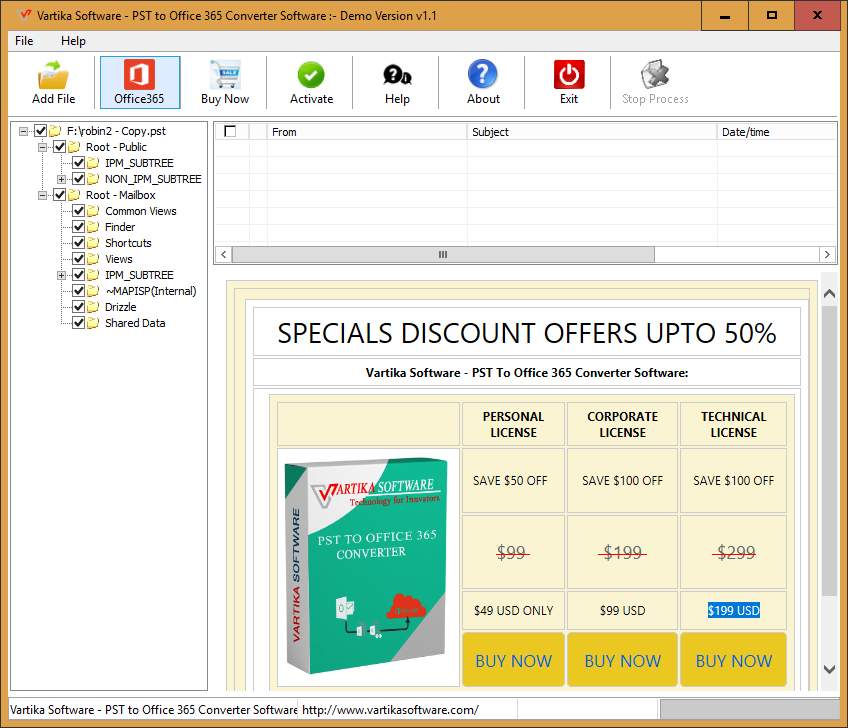Viewport: 848px width, 728px height.
Task: Click folder icon beside F:\robin2 - Copy.pst
Action: point(55,131)
